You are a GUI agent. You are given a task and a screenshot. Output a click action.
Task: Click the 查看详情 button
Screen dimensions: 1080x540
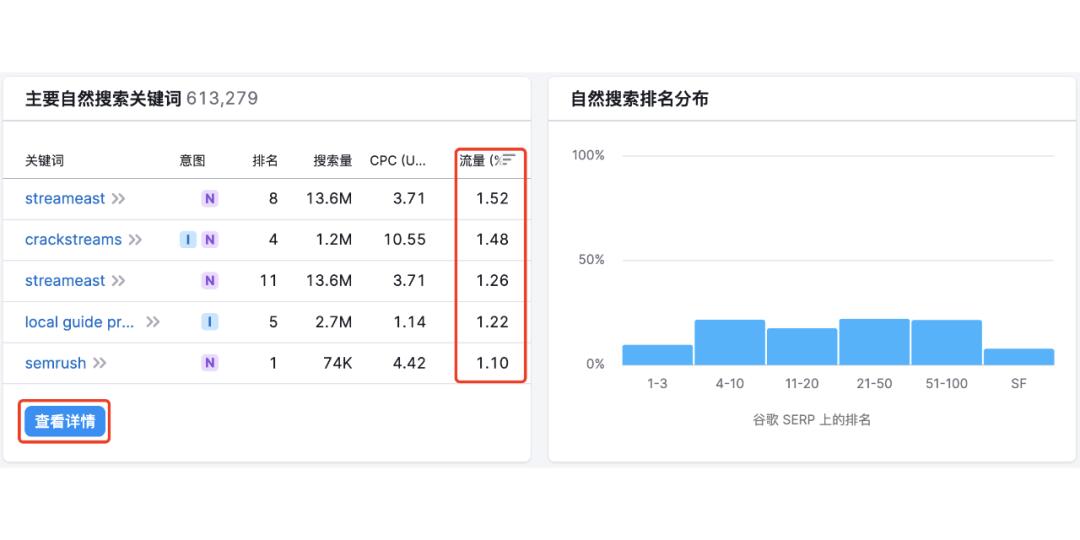pos(65,422)
